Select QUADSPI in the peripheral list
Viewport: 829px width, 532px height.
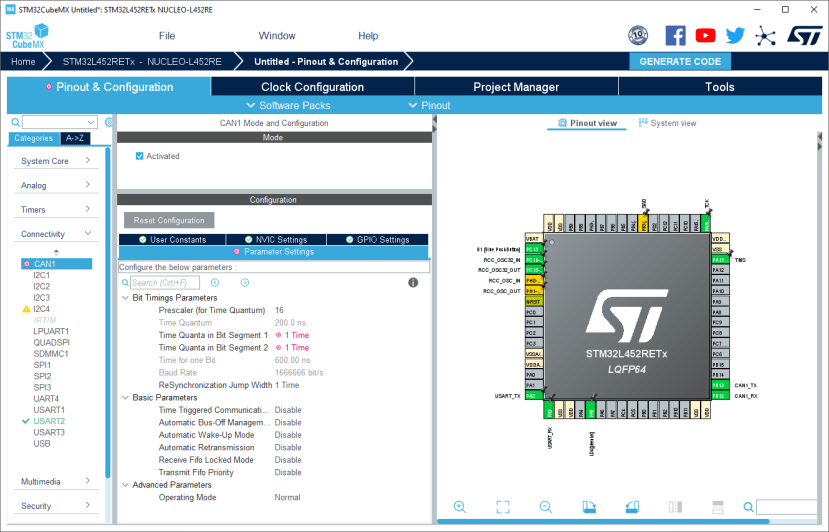(51, 342)
